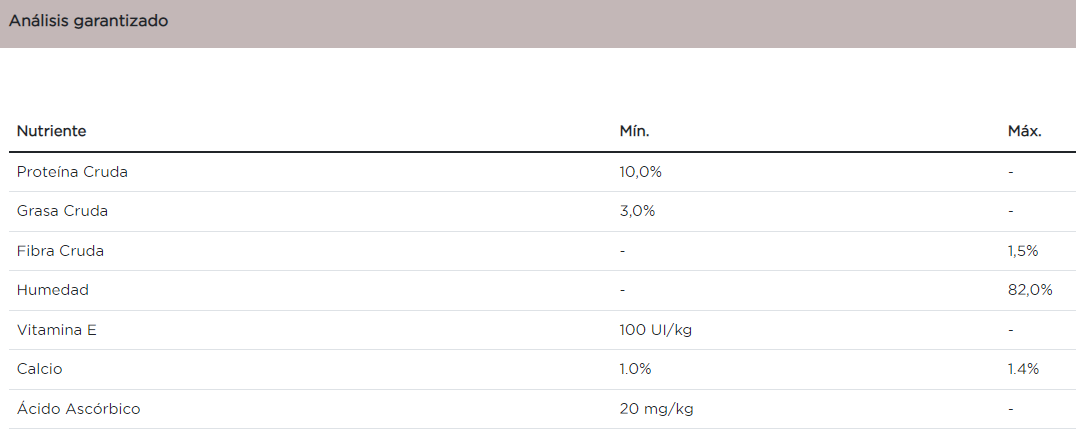Click the 20 mg/kg value

657,409
